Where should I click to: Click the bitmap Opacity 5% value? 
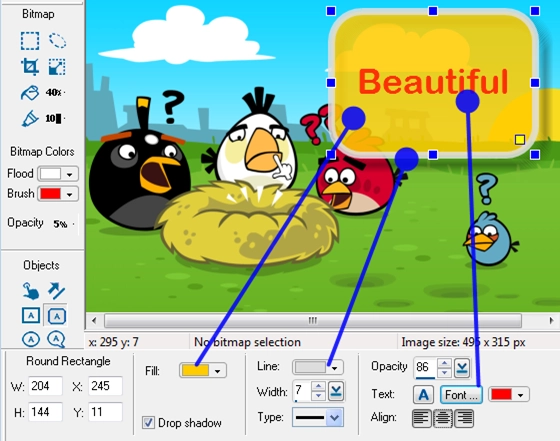pyautogui.click(x=60, y=224)
